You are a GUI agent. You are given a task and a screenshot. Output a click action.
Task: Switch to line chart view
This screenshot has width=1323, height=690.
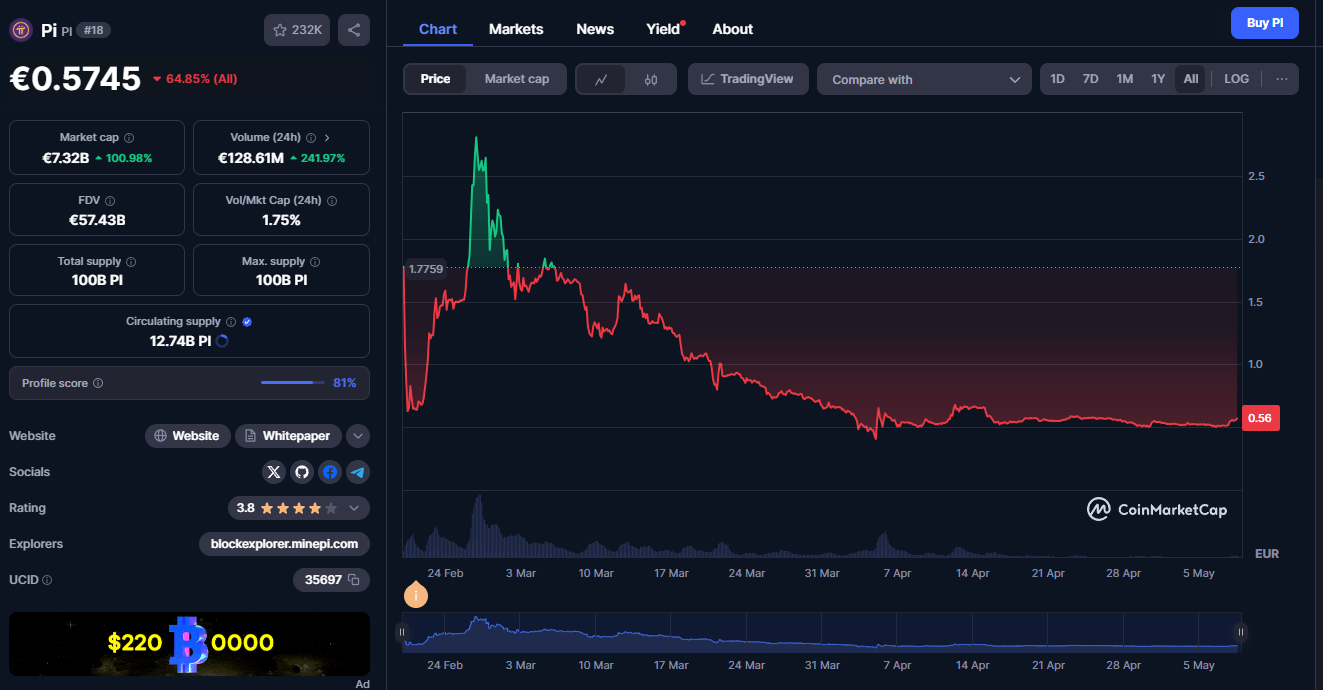(x=601, y=79)
